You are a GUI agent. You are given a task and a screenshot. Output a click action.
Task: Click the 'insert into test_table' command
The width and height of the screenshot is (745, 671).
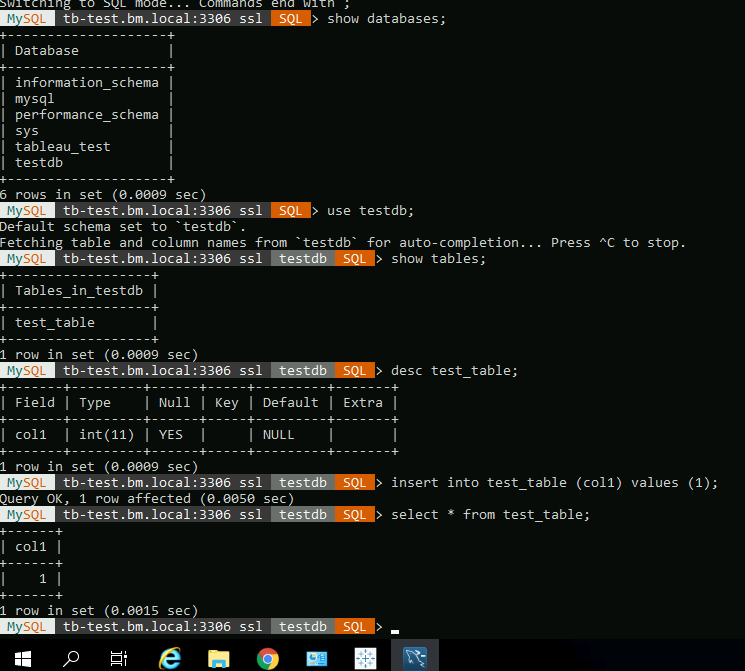click(554, 483)
